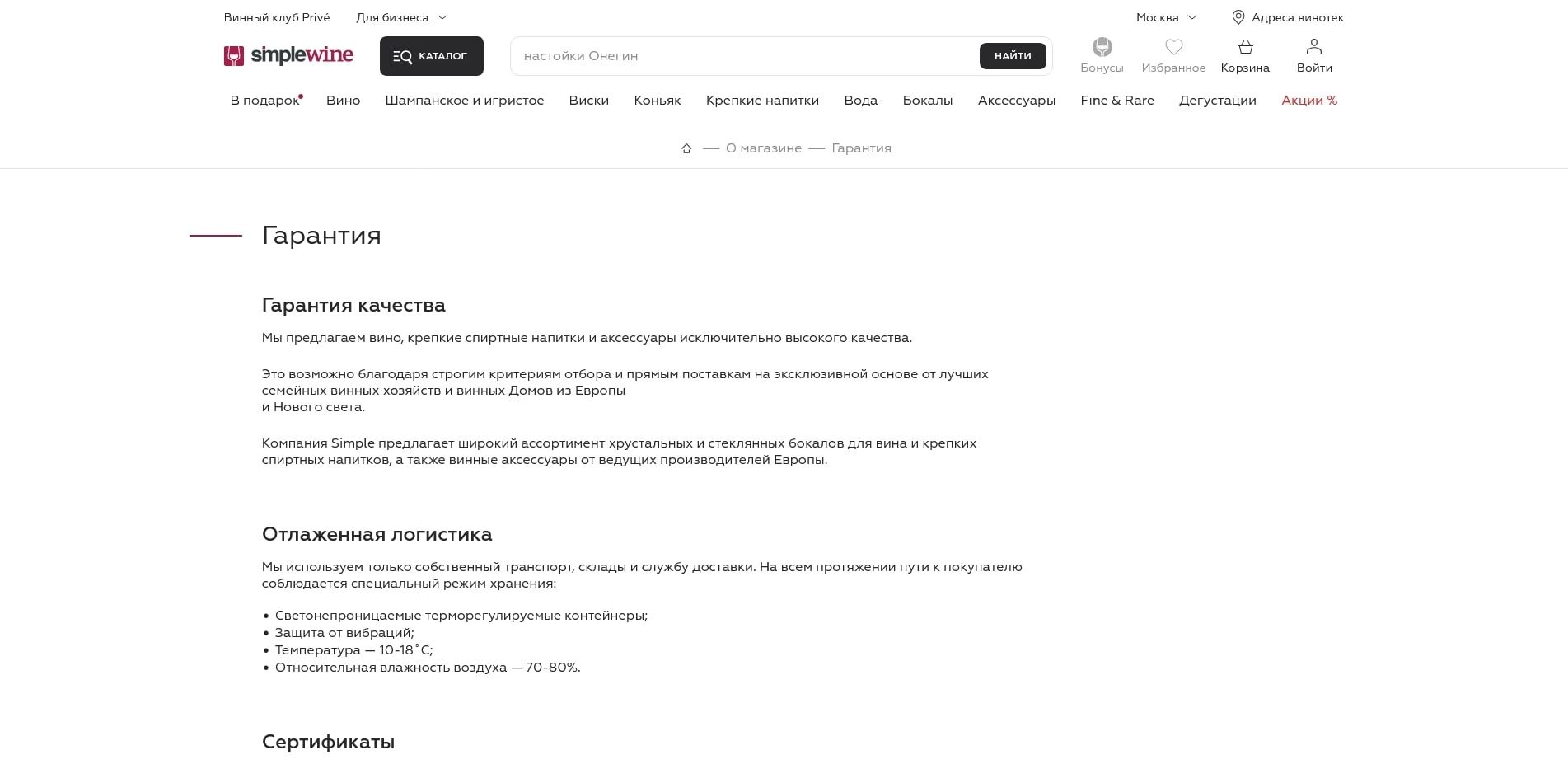This screenshot has width=1568, height=764.
Task: Open the В подарок category
Action: point(264,101)
